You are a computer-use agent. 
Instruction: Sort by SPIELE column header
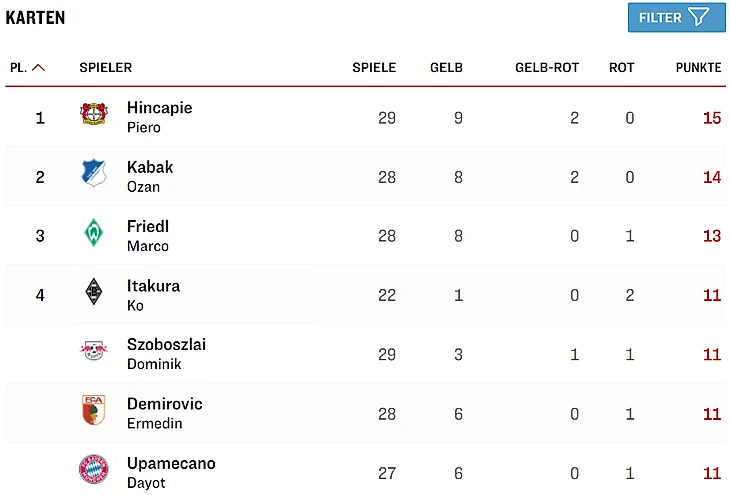coord(374,68)
